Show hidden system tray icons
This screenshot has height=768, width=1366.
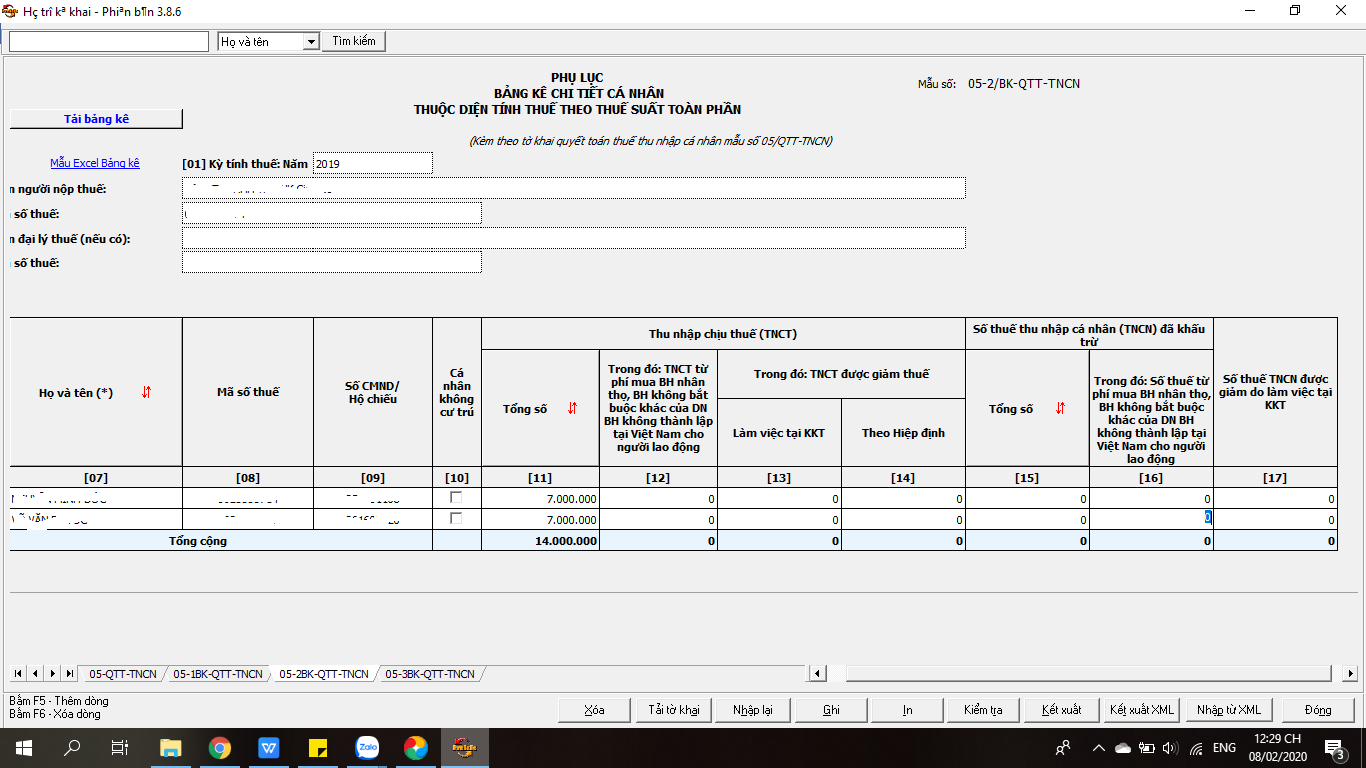tap(1099, 748)
